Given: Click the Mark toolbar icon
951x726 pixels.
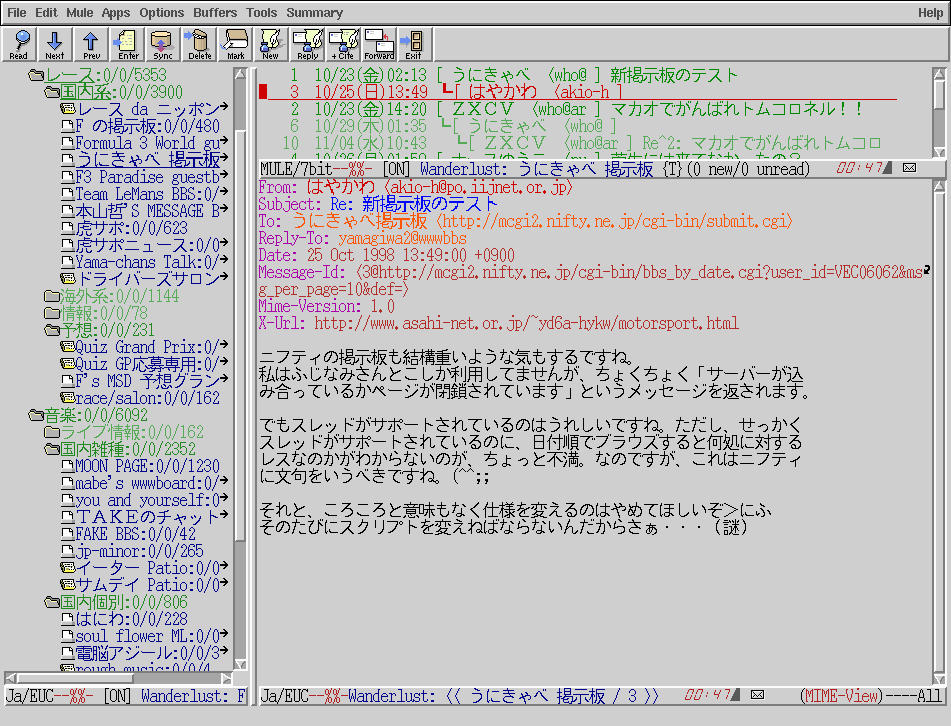Looking at the screenshot, I should point(235,44).
